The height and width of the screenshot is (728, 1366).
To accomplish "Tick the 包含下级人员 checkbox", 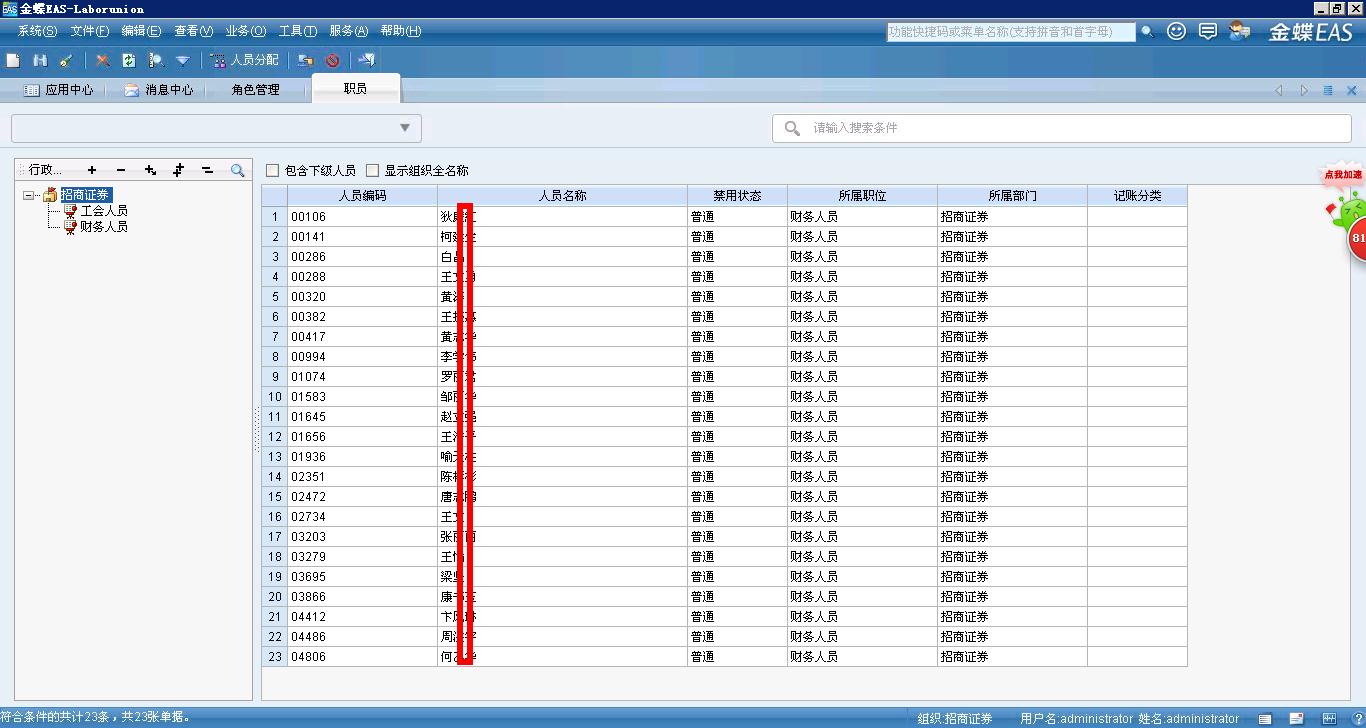I will coord(272,171).
